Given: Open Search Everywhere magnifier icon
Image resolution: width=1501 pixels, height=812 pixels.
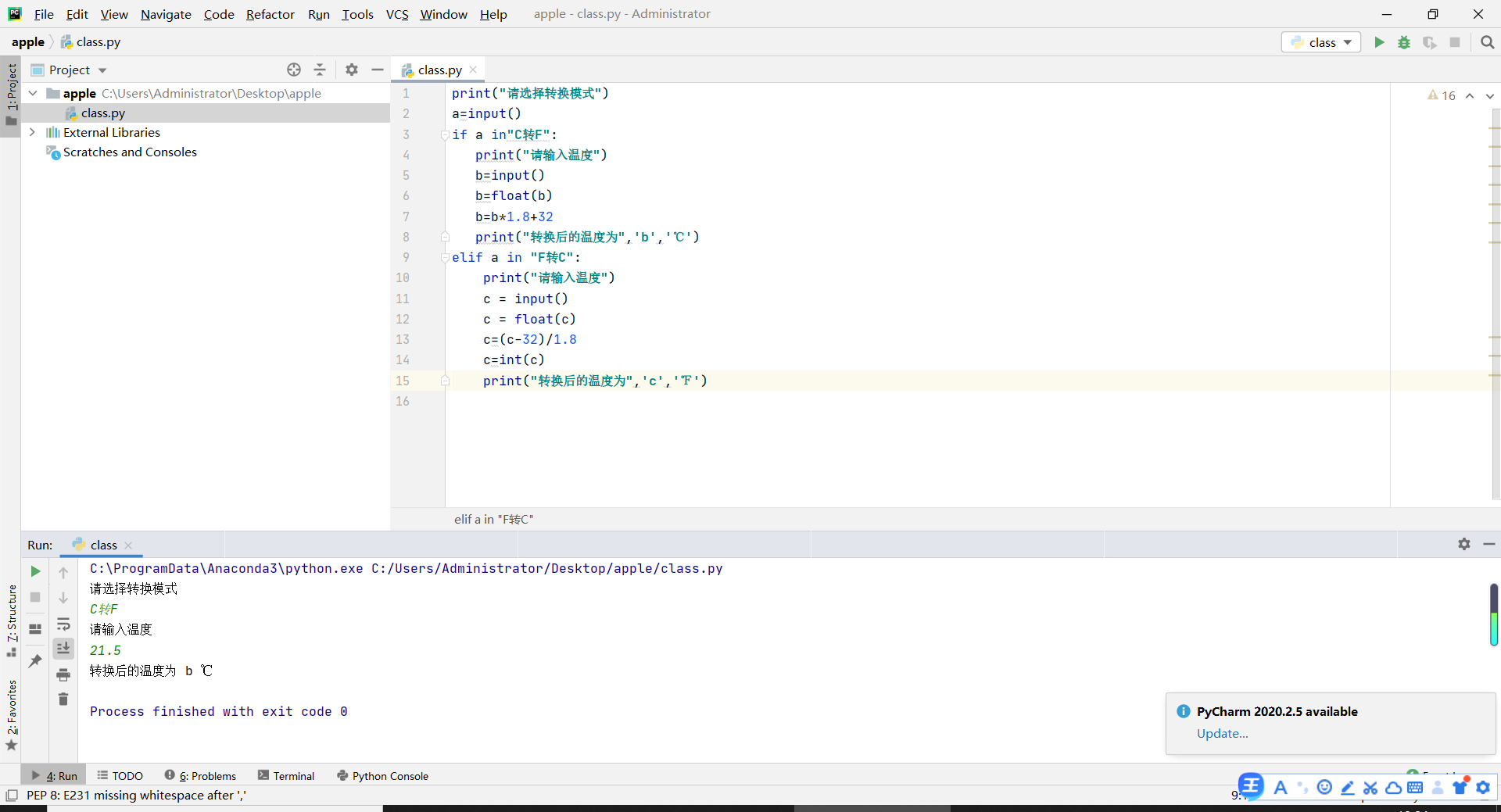Looking at the screenshot, I should 1487,42.
